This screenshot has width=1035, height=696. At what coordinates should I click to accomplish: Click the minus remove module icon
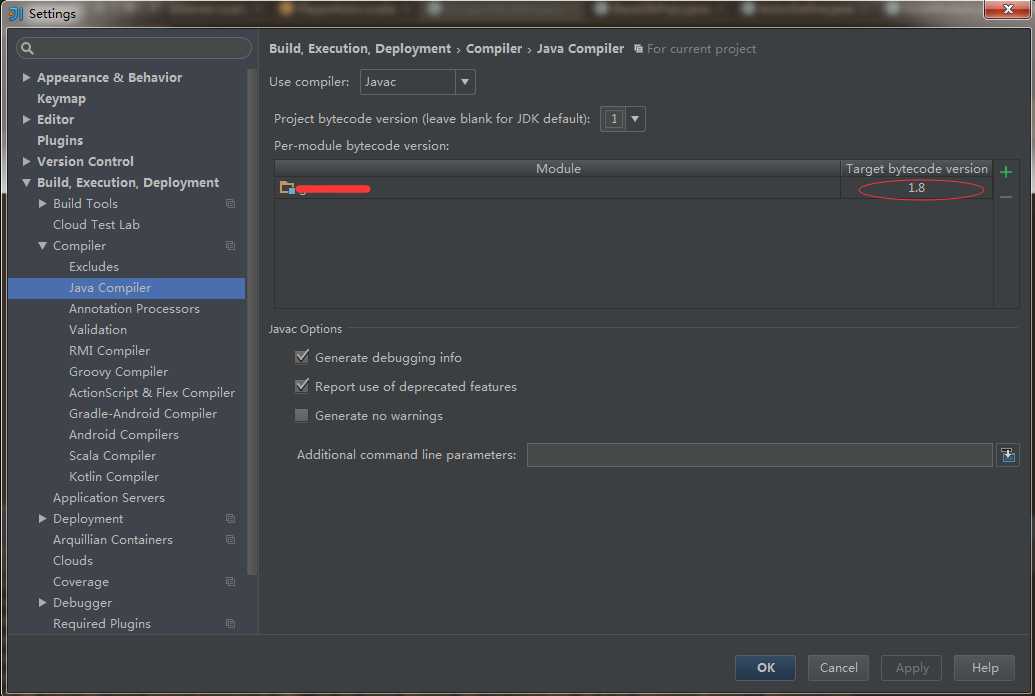pos(1005,197)
